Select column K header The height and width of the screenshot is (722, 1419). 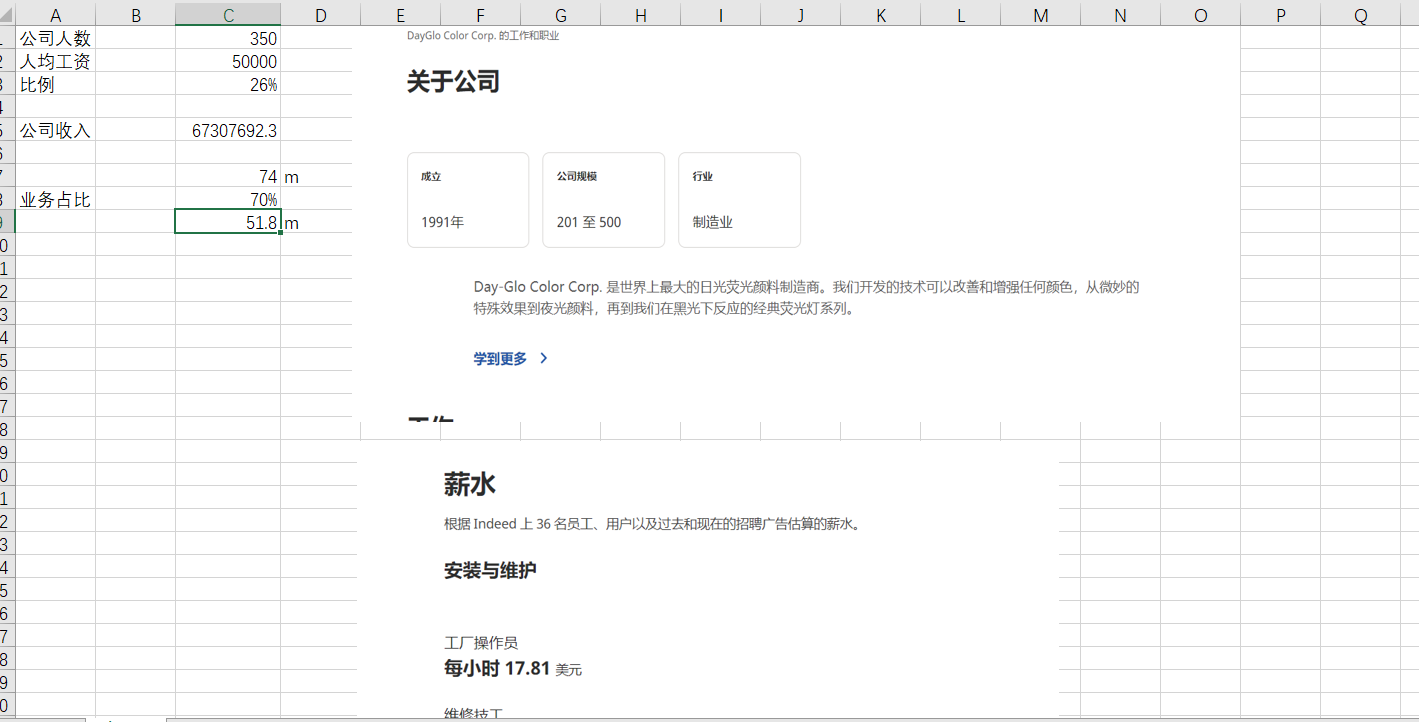pos(880,14)
